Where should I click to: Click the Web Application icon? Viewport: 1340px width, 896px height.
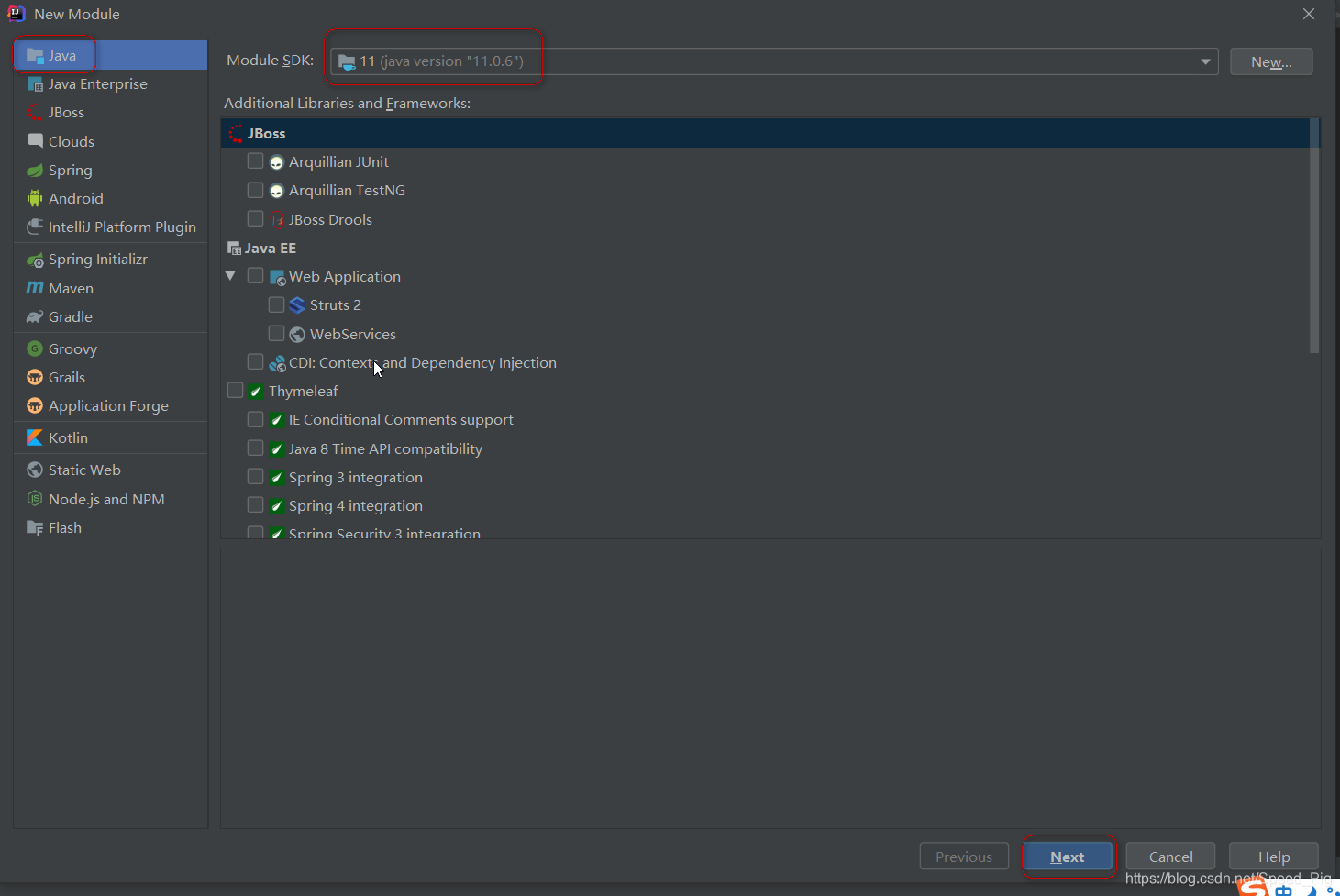click(x=277, y=277)
